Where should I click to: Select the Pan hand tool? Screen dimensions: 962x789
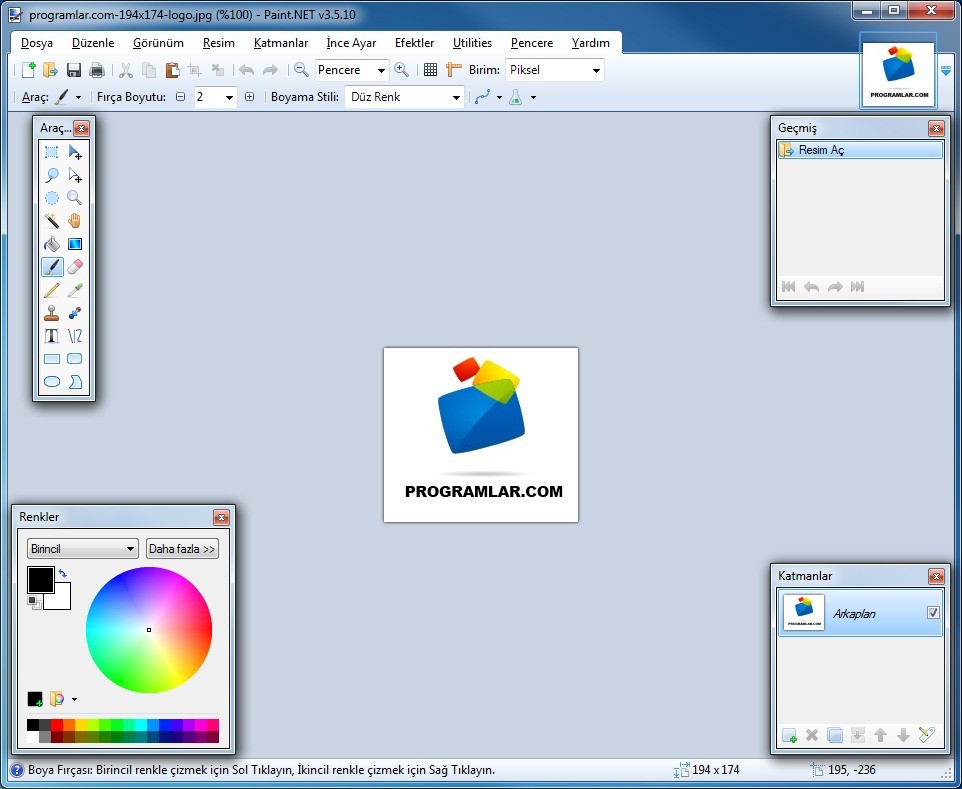[x=75, y=221]
